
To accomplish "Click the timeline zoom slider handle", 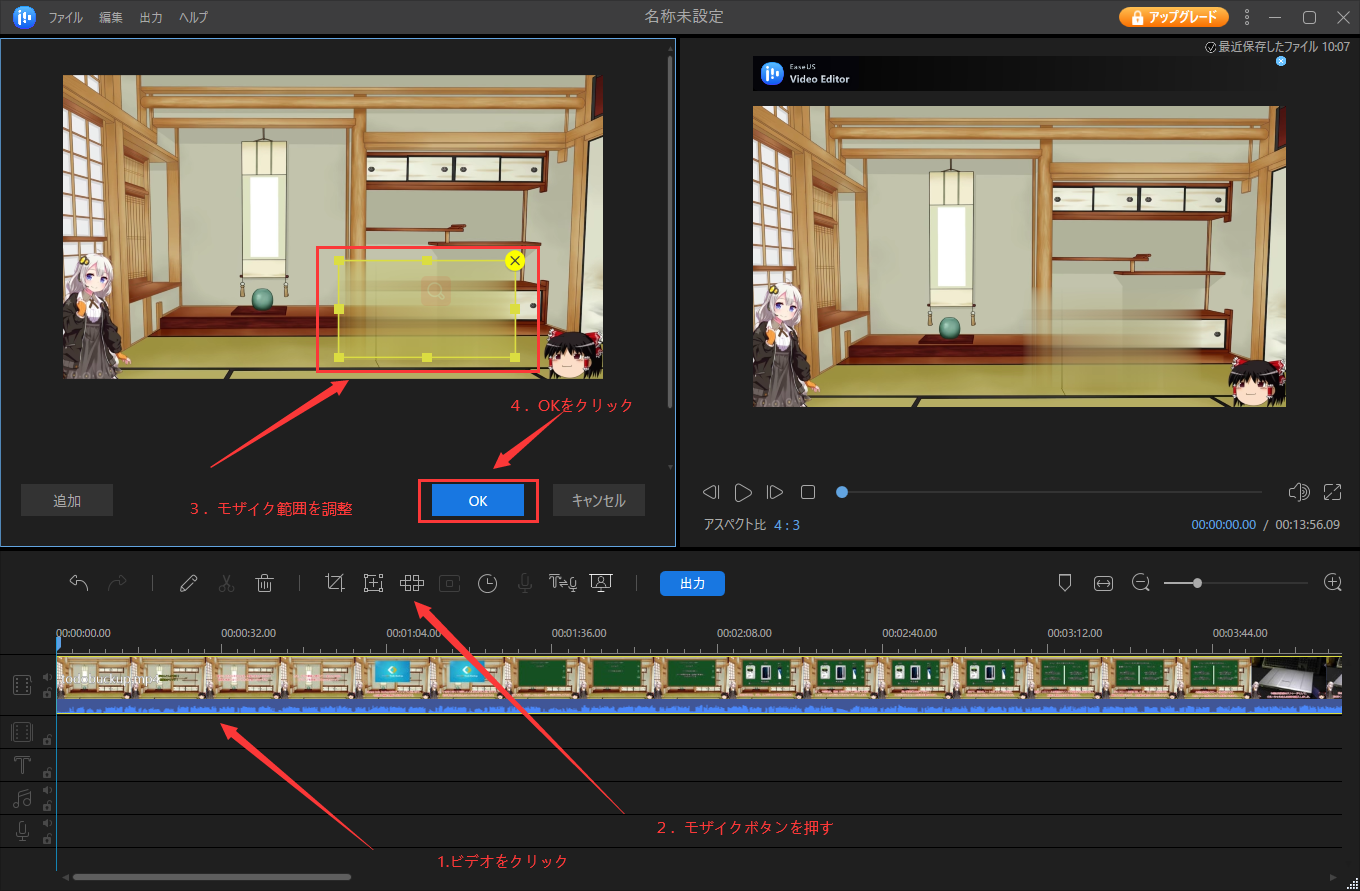I will tap(1197, 583).
